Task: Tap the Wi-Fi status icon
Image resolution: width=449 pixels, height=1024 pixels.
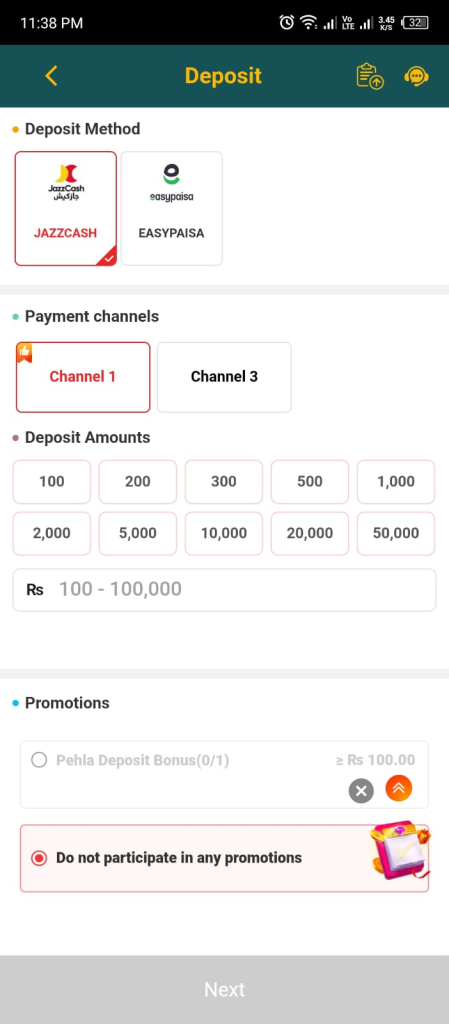Action: 308,23
